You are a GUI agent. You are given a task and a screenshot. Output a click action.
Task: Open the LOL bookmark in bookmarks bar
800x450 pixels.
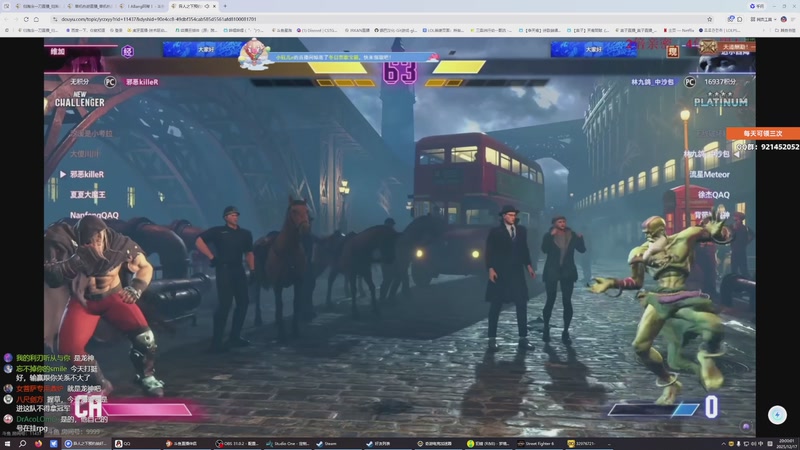tap(443, 31)
